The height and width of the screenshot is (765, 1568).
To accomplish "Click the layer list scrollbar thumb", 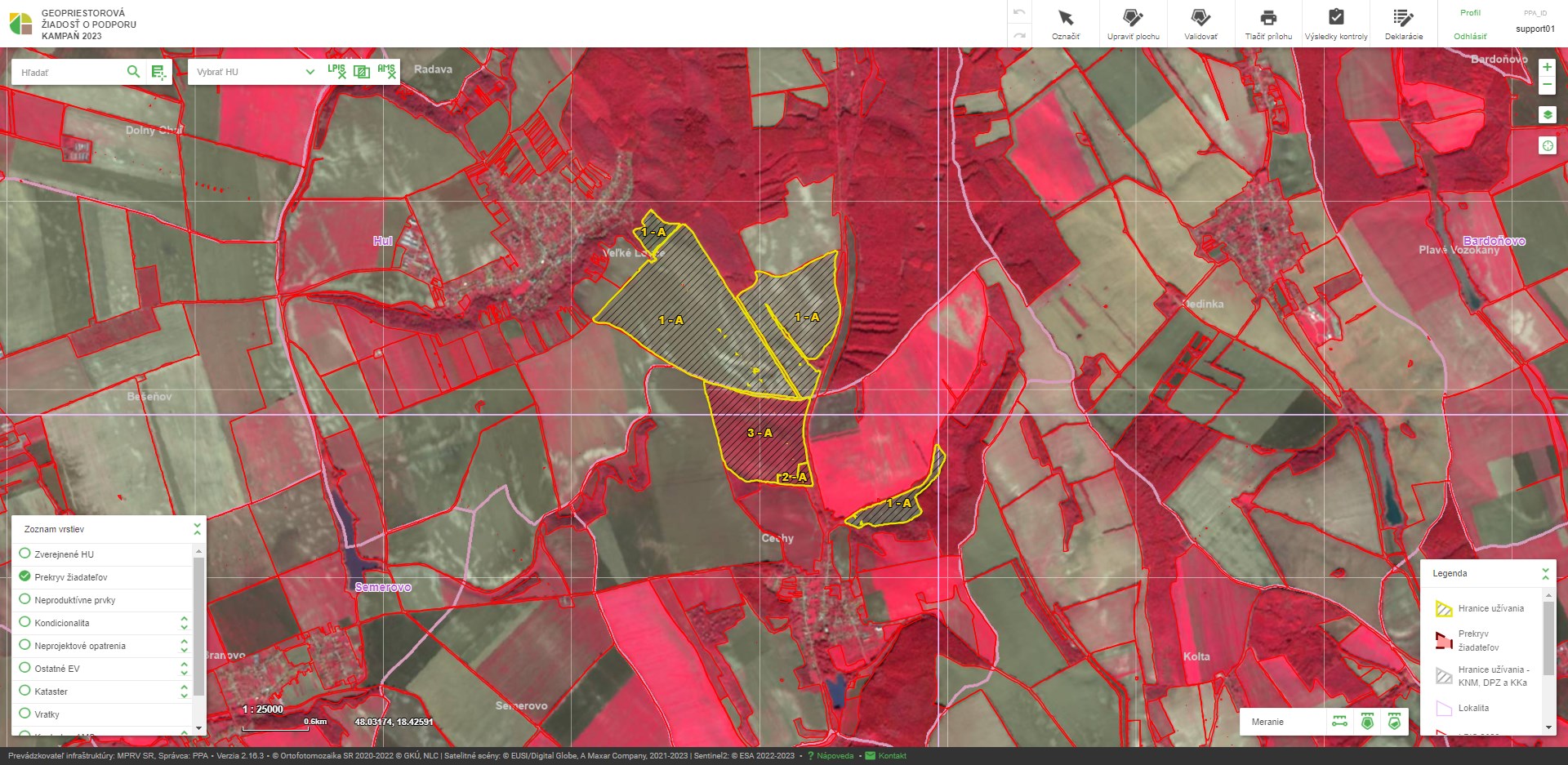I will (198, 627).
